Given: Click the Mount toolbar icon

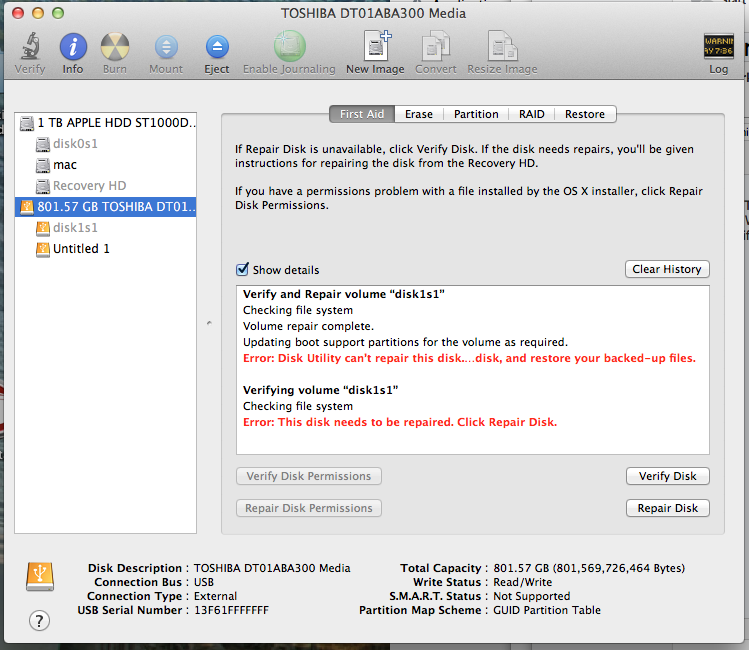Looking at the screenshot, I should tap(166, 47).
